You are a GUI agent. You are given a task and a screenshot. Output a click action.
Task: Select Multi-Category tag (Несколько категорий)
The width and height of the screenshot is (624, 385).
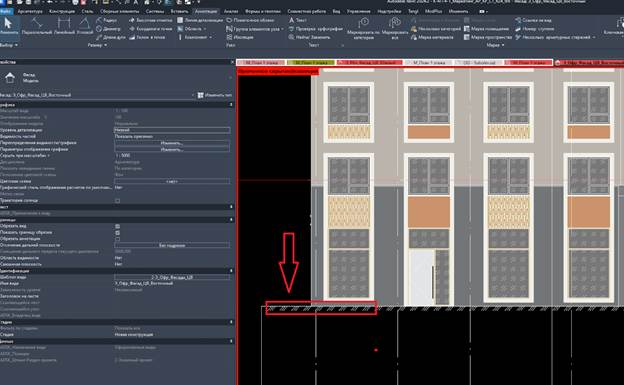(x=436, y=29)
